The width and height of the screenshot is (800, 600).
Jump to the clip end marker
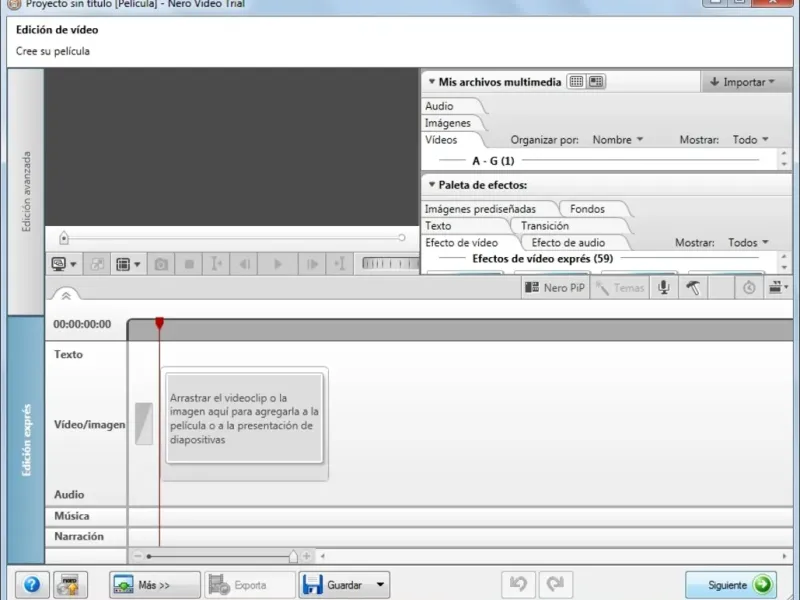point(339,264)
